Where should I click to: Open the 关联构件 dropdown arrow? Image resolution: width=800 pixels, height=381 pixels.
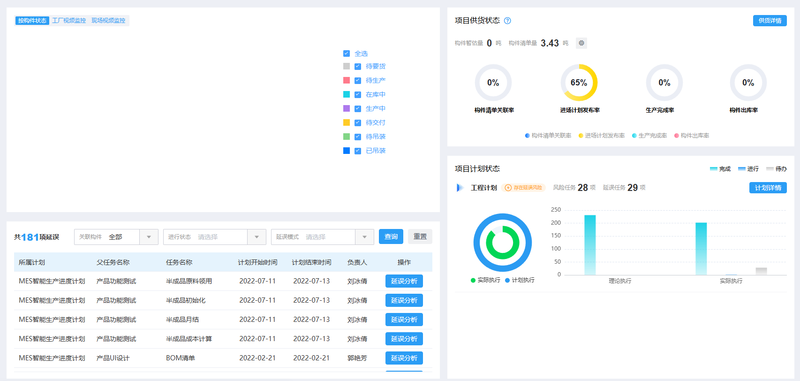[x=149, y=237]
